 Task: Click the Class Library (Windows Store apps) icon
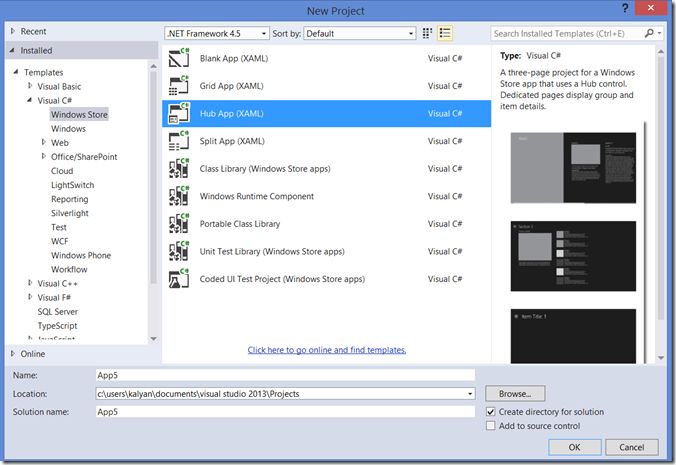pyautogui.click(x=179, y=169)
